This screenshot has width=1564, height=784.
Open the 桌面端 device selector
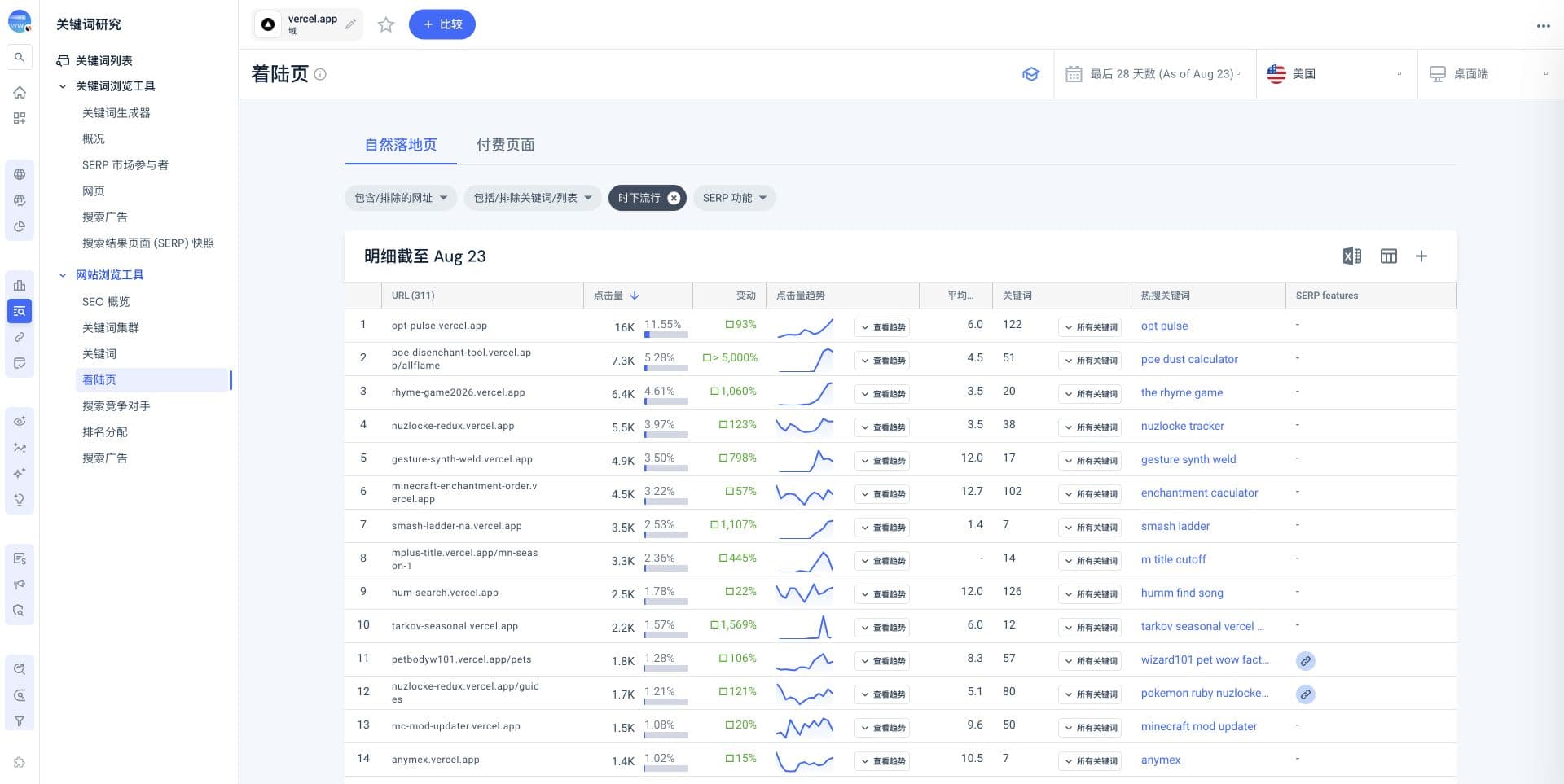1490,74
